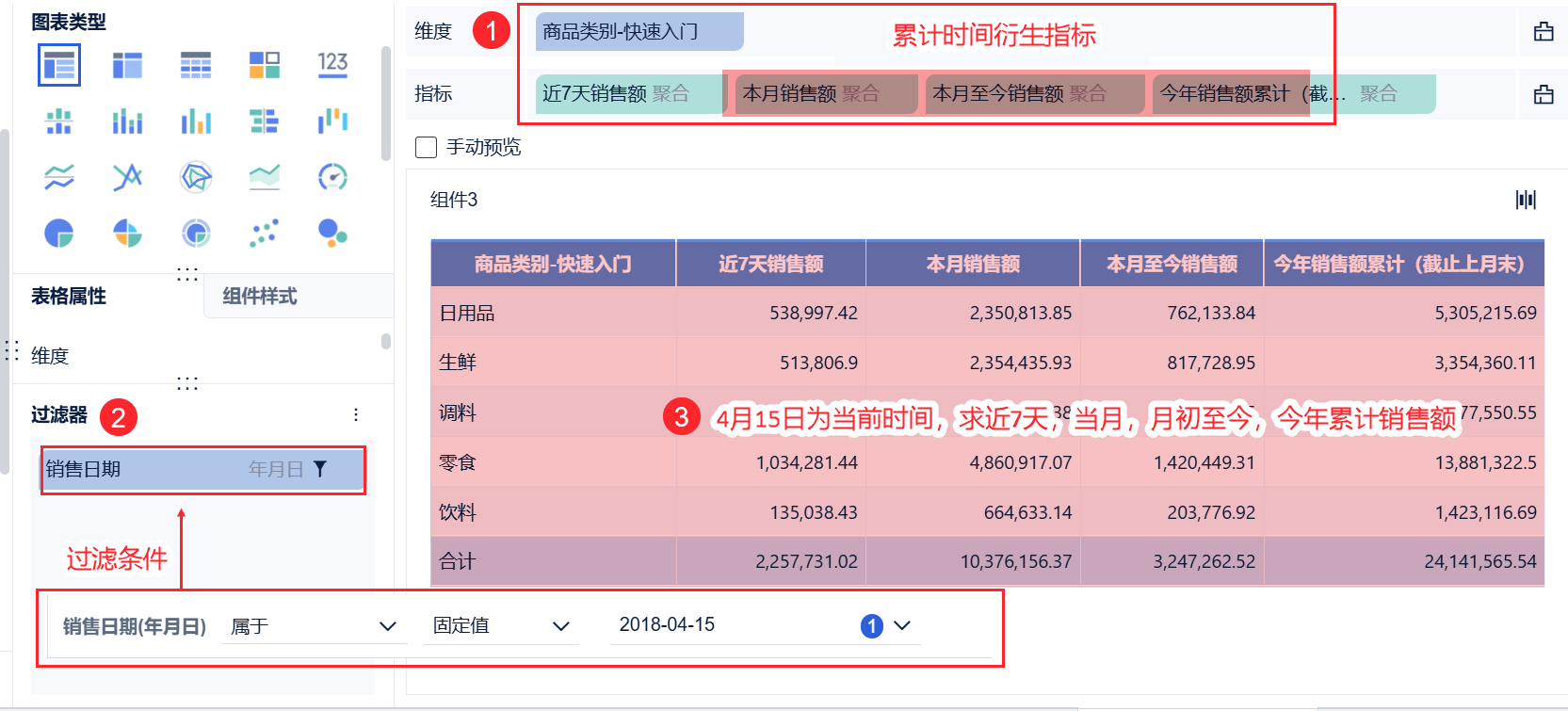Click the filter funnel icon on 销售日期
Screen dimensions: 1568x711
point(320,469)
